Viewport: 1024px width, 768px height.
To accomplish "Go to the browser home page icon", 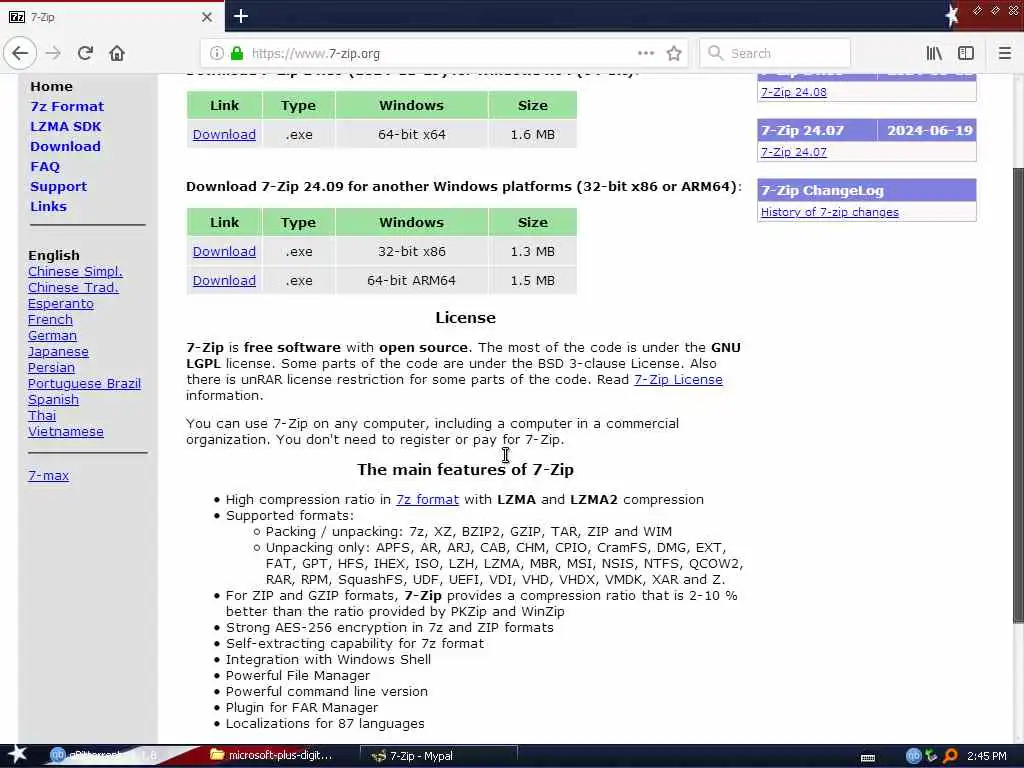I will point(117,54).
